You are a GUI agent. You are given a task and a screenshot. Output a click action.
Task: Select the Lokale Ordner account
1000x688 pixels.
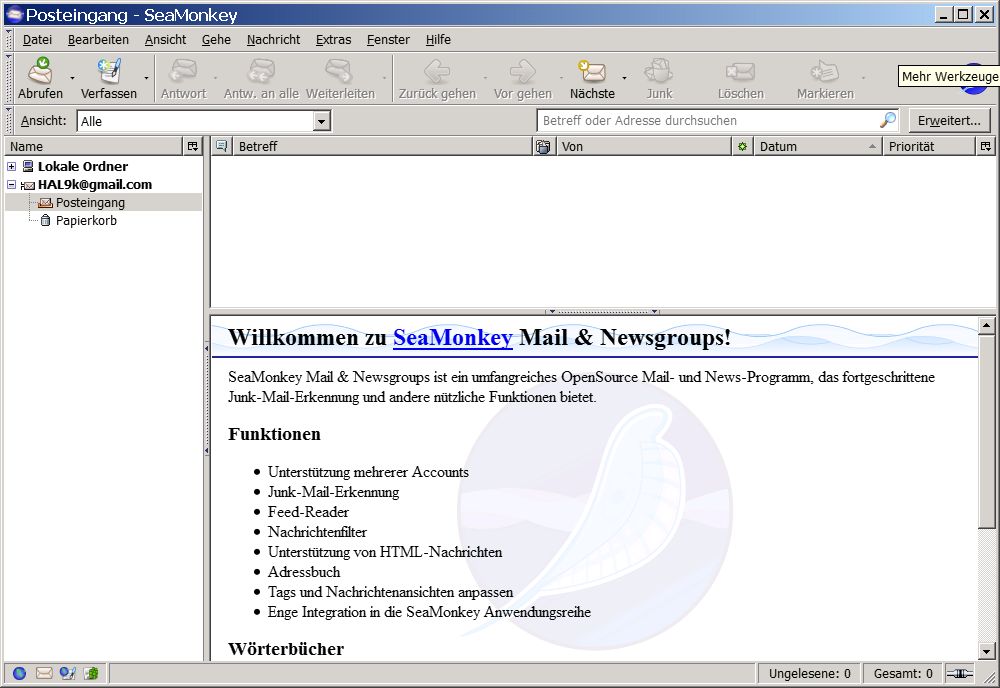83,166
